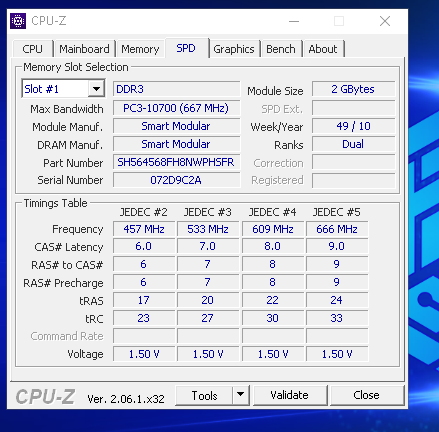
Task: Switch to the Mainboard tab
Action: coord(84,49)
